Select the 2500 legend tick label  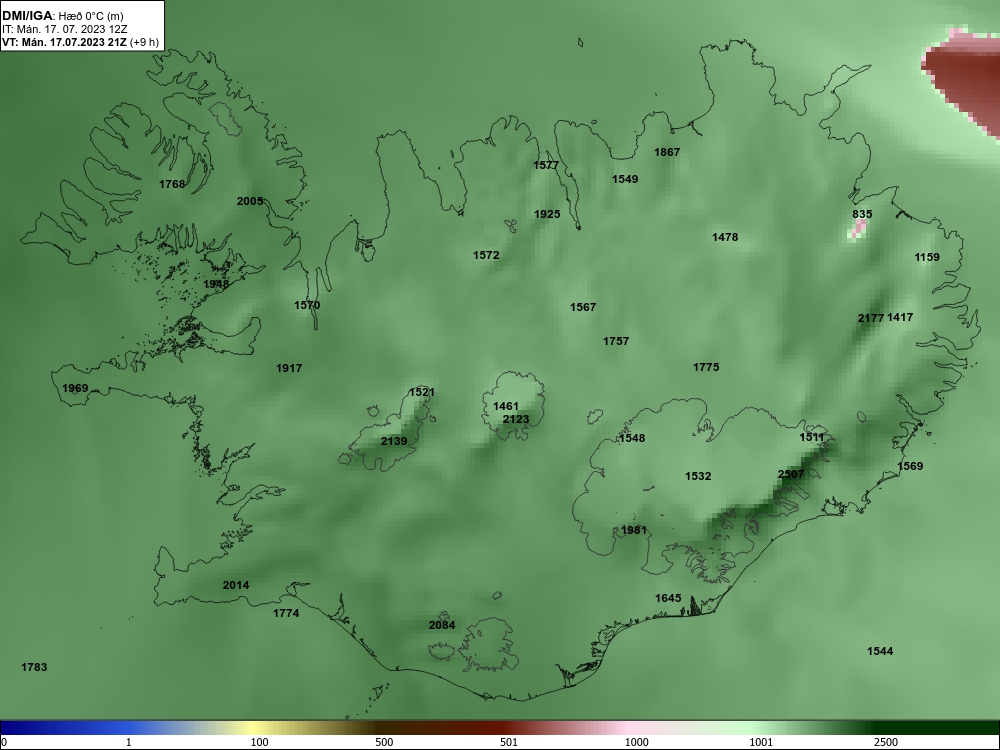886,742
